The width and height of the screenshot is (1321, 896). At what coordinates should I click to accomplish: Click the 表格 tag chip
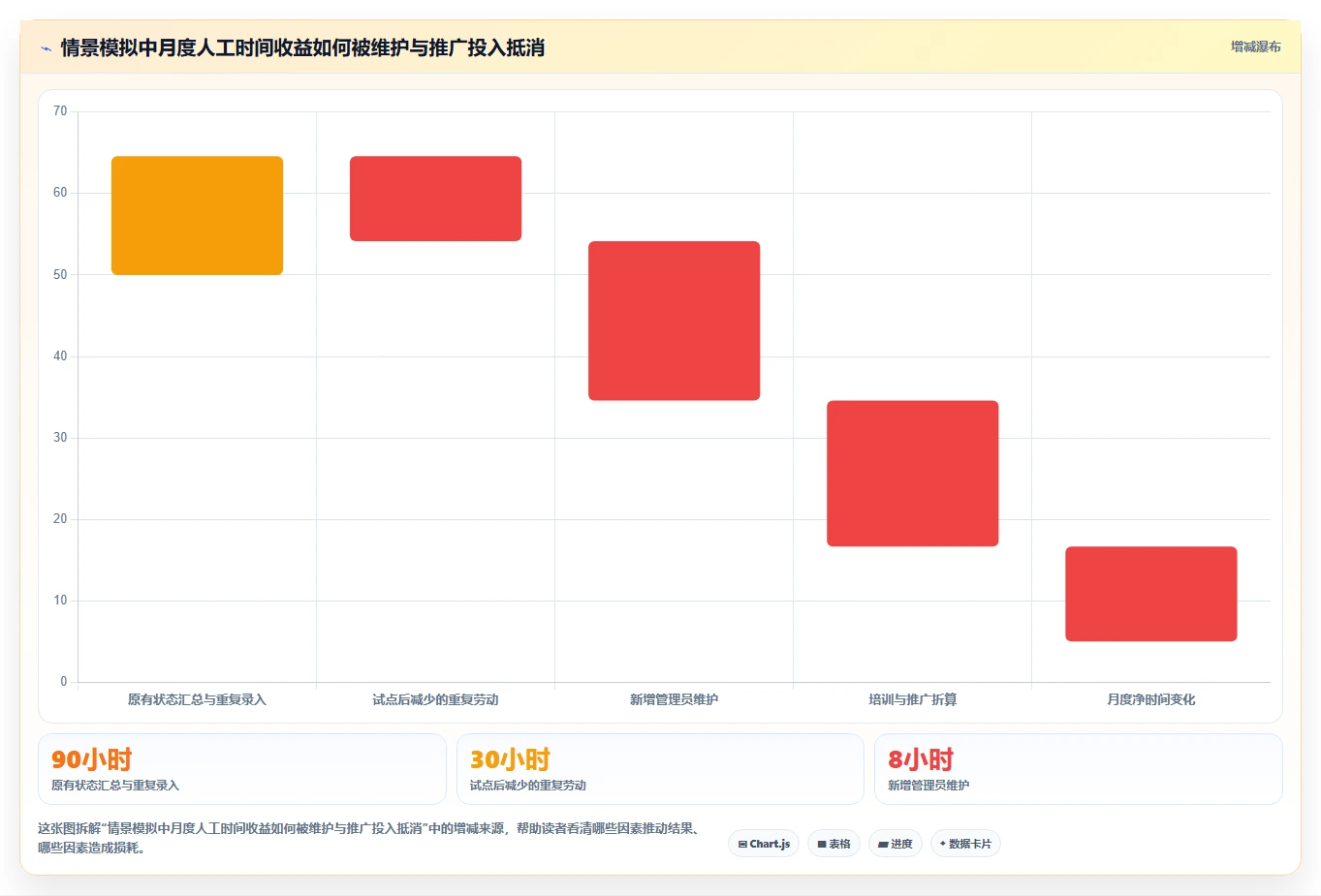(833, 844)
